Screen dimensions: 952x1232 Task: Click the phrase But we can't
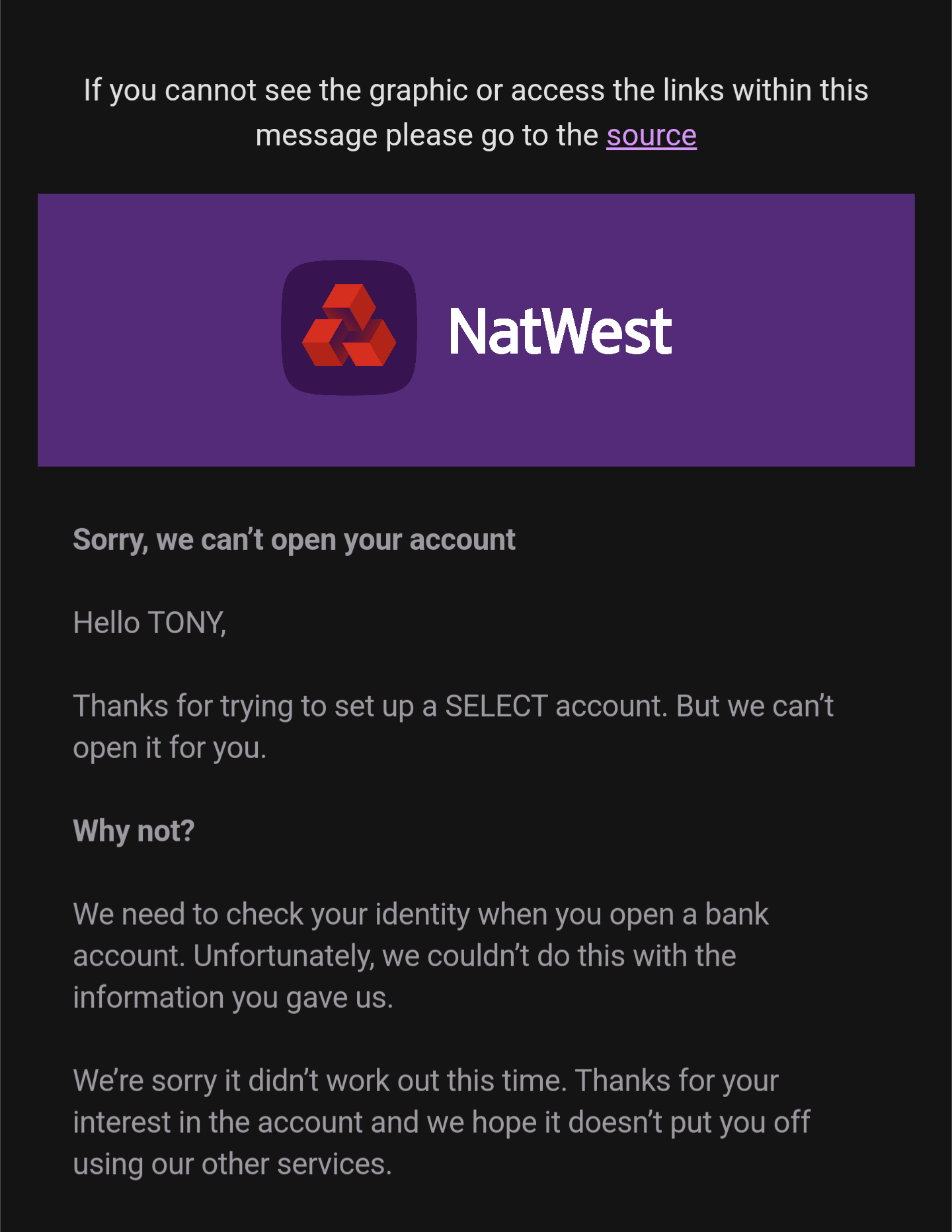[755, 706]
